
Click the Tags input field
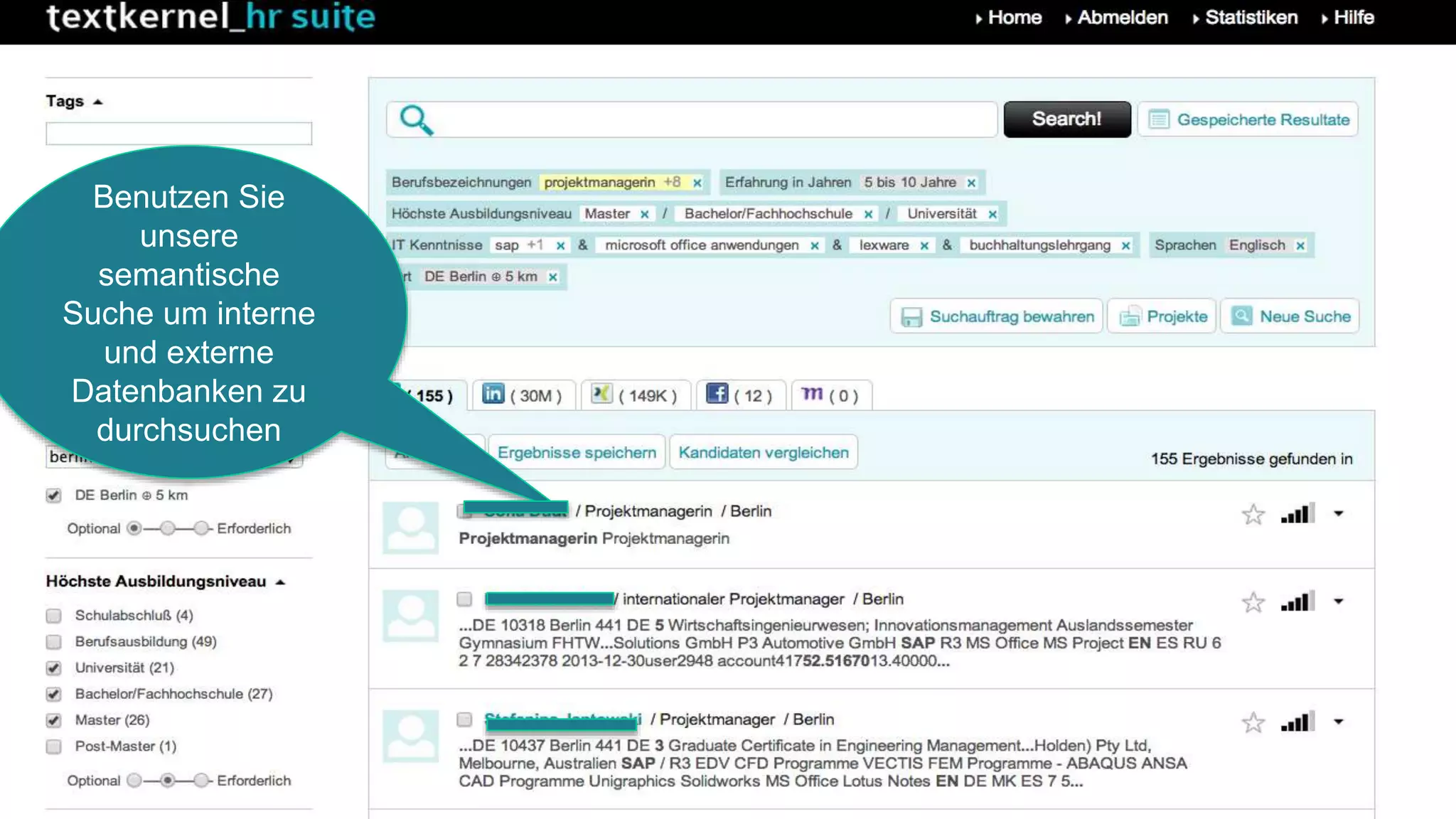pyautogui.click(x=178, y=134)
